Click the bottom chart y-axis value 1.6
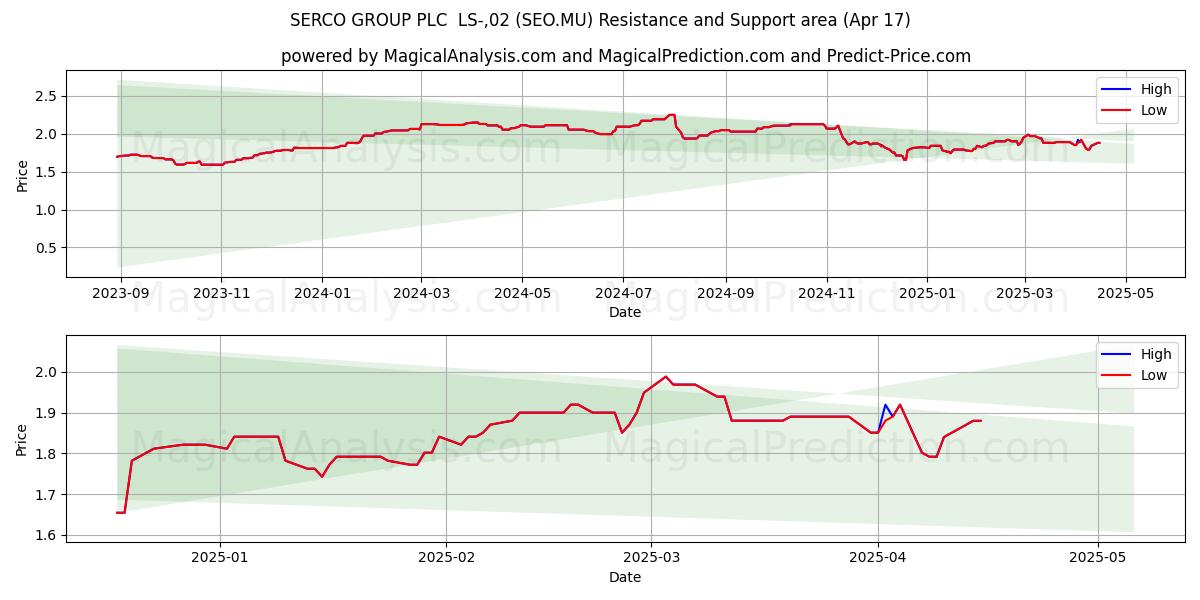The width and height of the screenshot is (1200, 600). click(x=47, y=536)
